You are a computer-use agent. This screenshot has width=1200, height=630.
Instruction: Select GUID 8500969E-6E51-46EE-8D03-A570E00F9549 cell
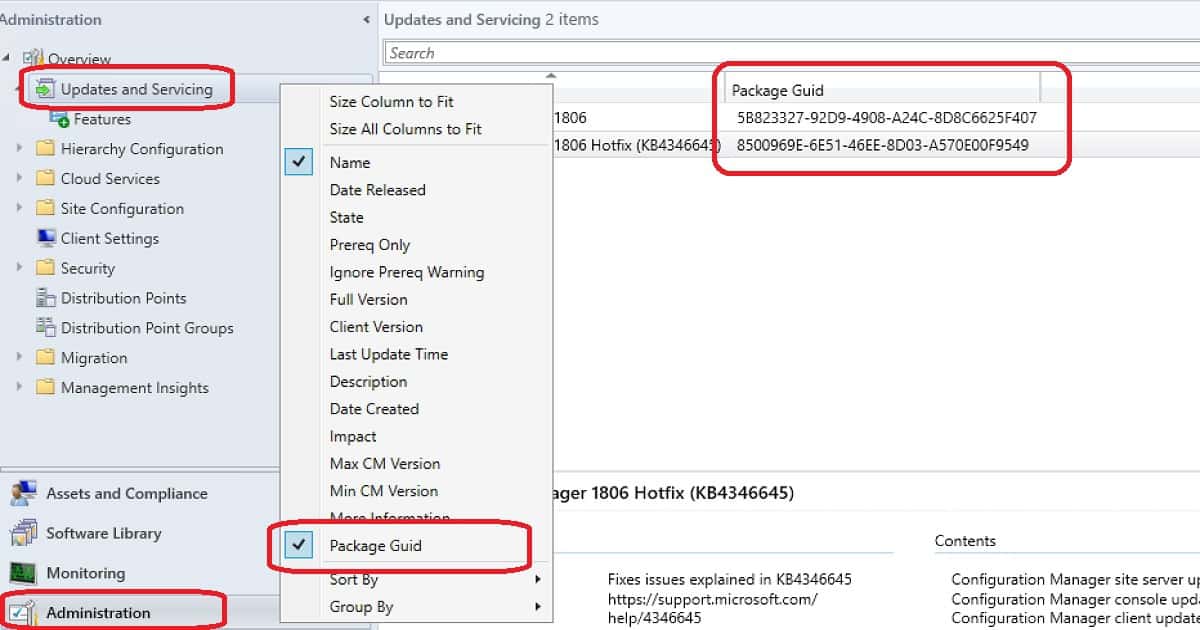[x=882, y=145]
